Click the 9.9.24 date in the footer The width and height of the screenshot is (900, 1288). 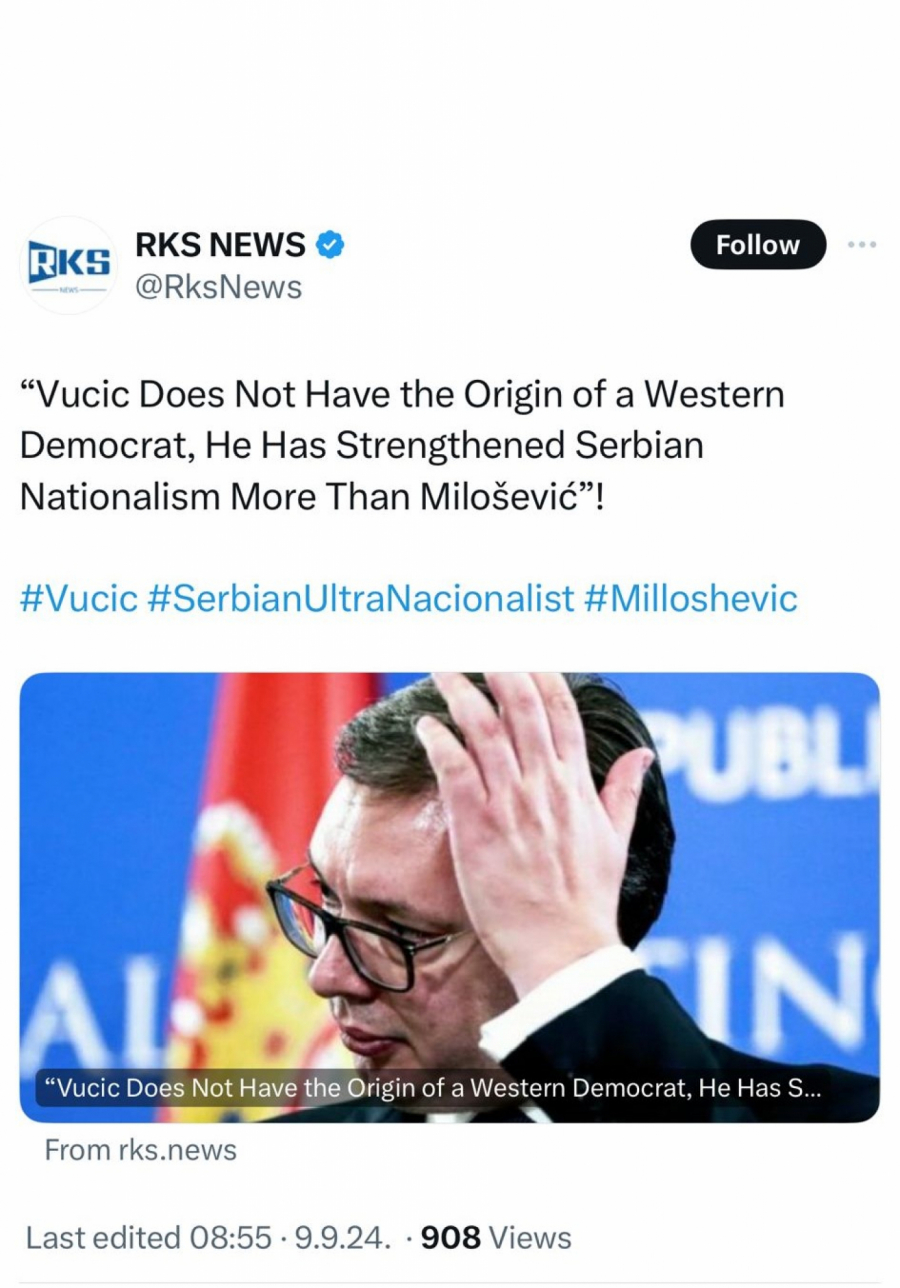coord(346,1237)
